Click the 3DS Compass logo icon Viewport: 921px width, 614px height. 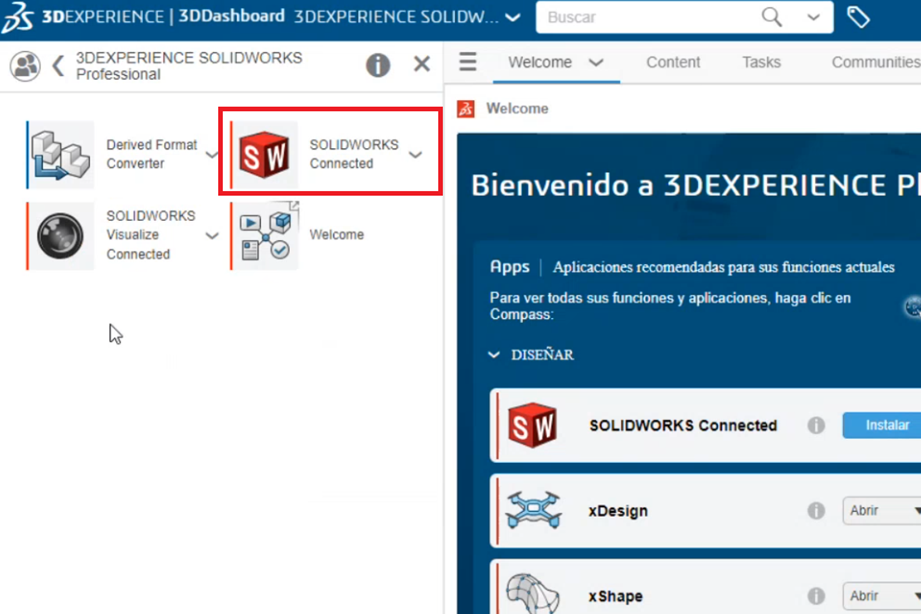point(18,16)
